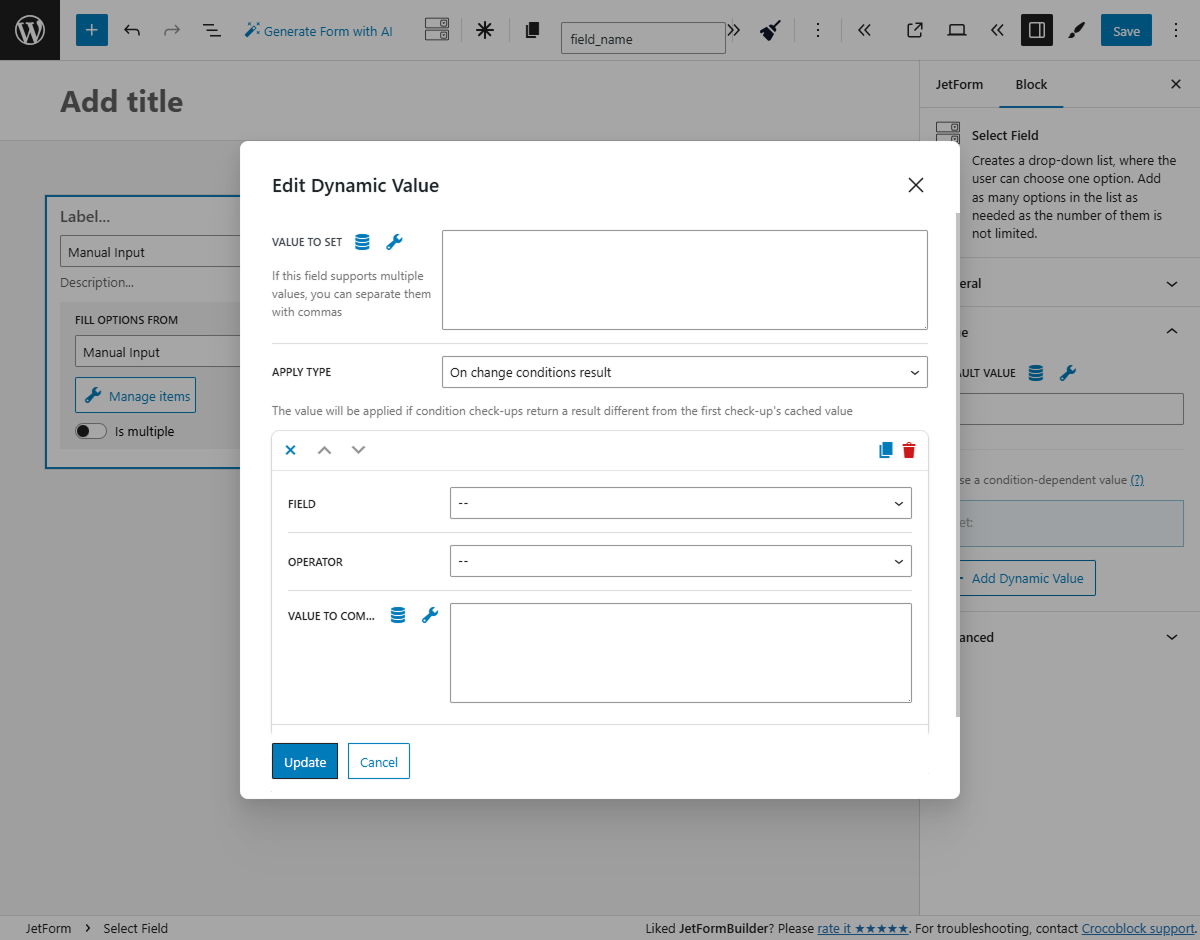This screenshot has height=940, width=1200.
Task: Move the condition down using the down arrow
Action: pos(358,450)
